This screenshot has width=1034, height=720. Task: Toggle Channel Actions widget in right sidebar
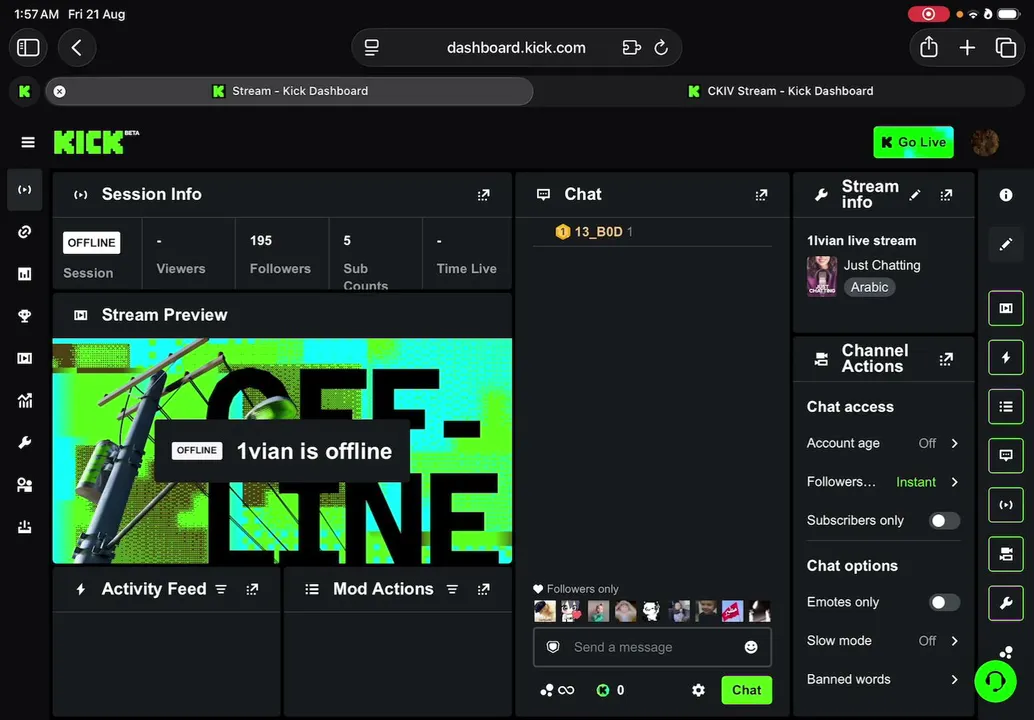(x=1006, y=555)
